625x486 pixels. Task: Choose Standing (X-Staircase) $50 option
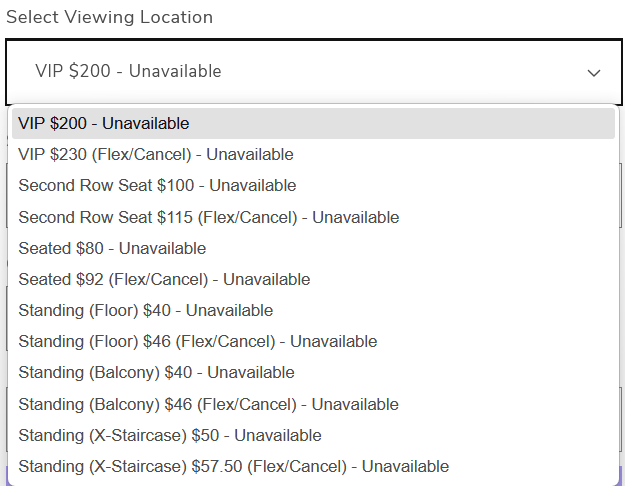(313, 435)
